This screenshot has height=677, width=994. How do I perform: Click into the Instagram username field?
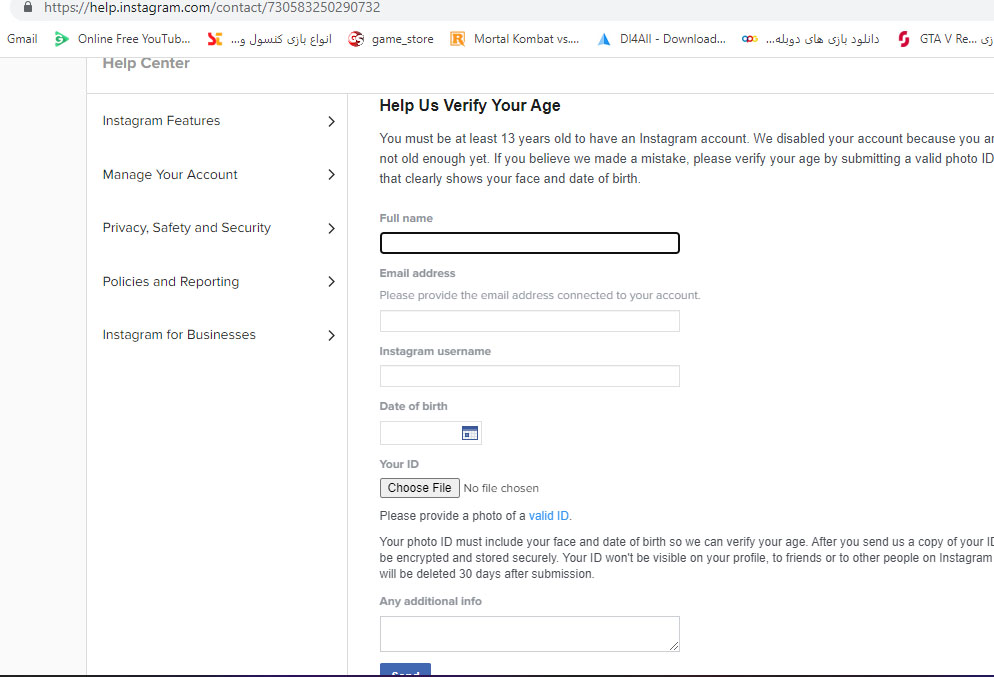529,376
